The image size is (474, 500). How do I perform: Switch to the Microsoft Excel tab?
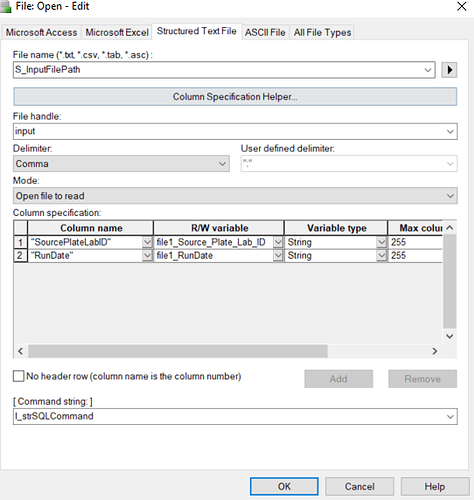(117, 32)
